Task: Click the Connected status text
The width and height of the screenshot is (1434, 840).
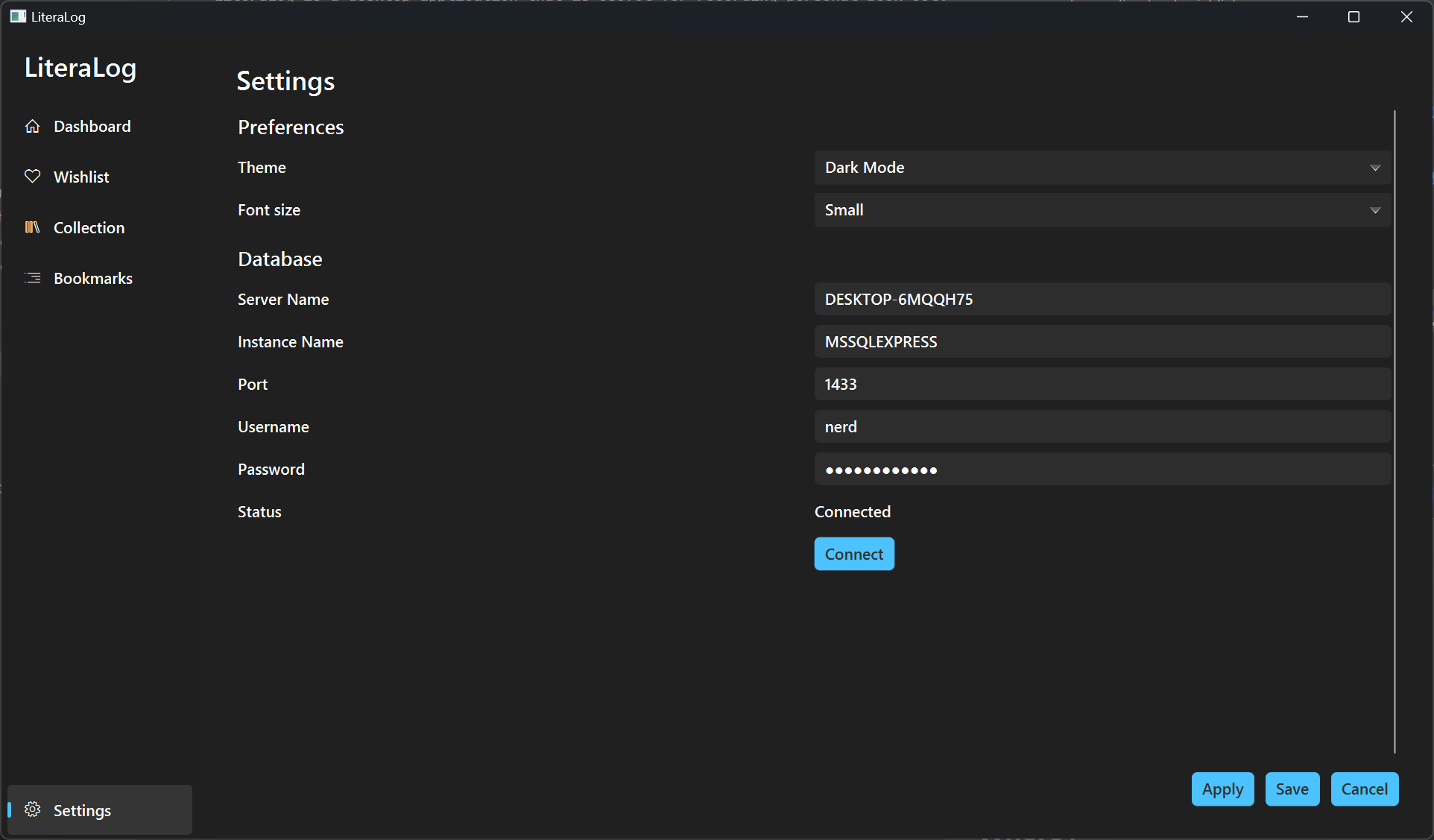Action: click(853, 511)
